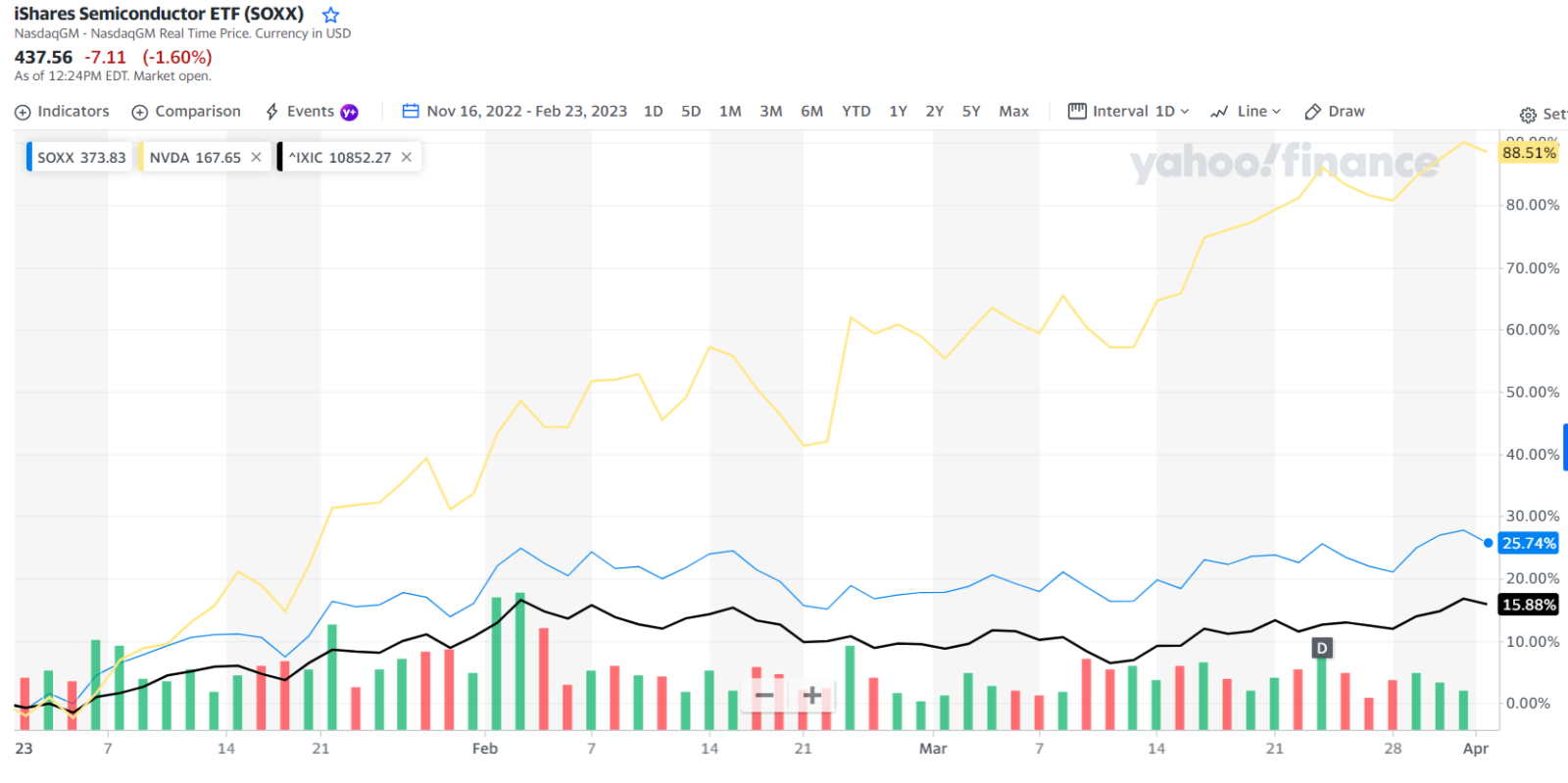This screenshot has width=1568, height=783.
Task: Zoom out with the minus button
Action: tap(764, 696)
